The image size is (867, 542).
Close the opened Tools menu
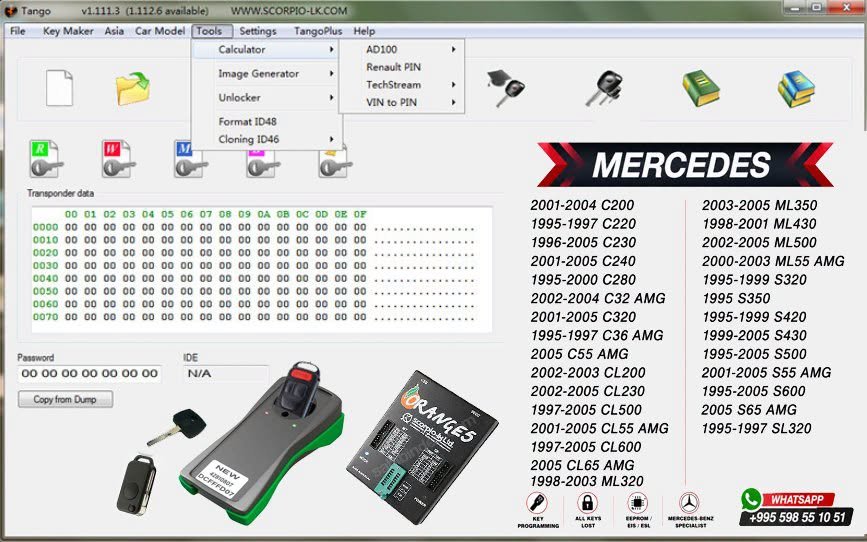point(210,31)
